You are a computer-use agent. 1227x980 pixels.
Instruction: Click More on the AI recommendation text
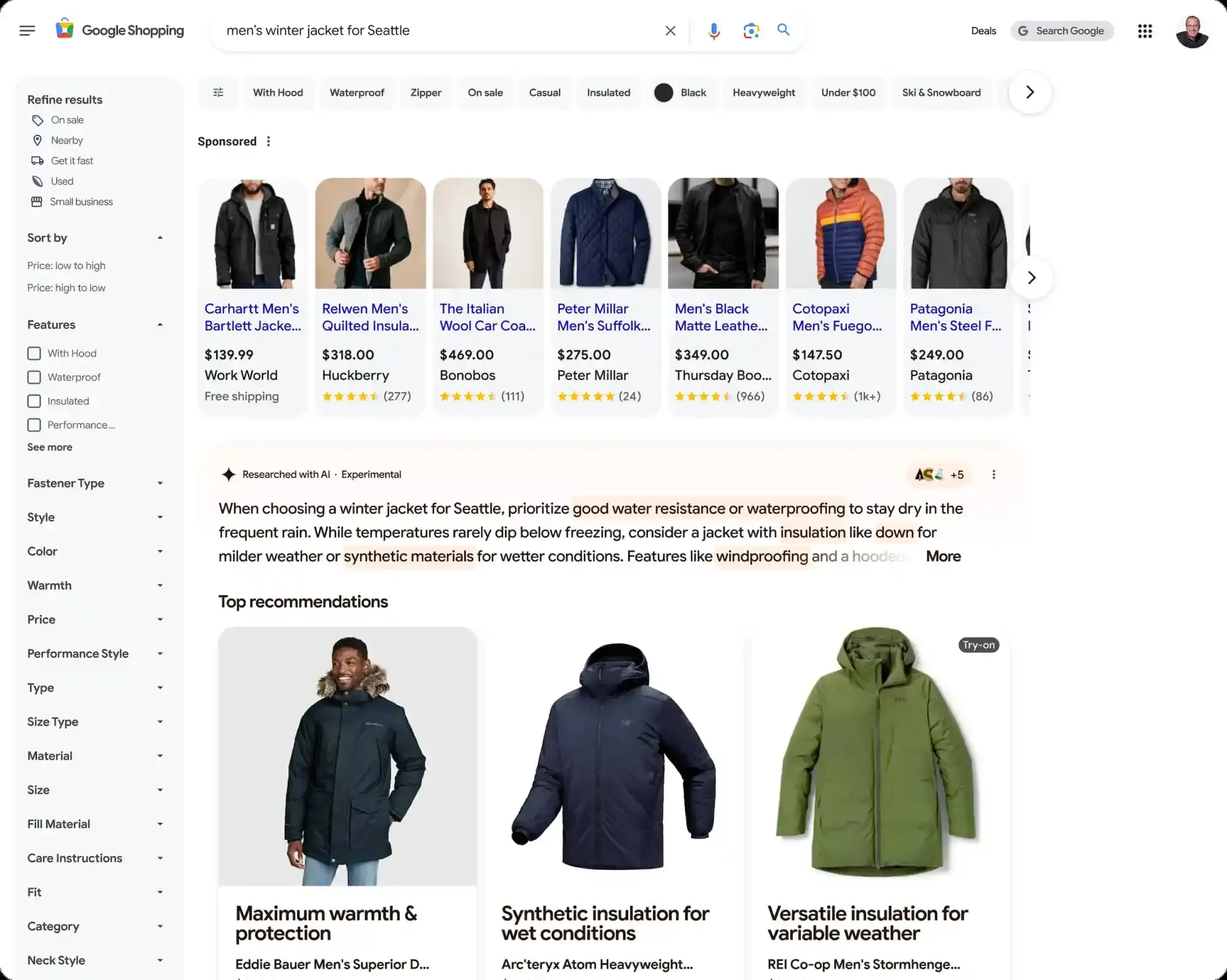pyautogui.click(x=943, y=555)
